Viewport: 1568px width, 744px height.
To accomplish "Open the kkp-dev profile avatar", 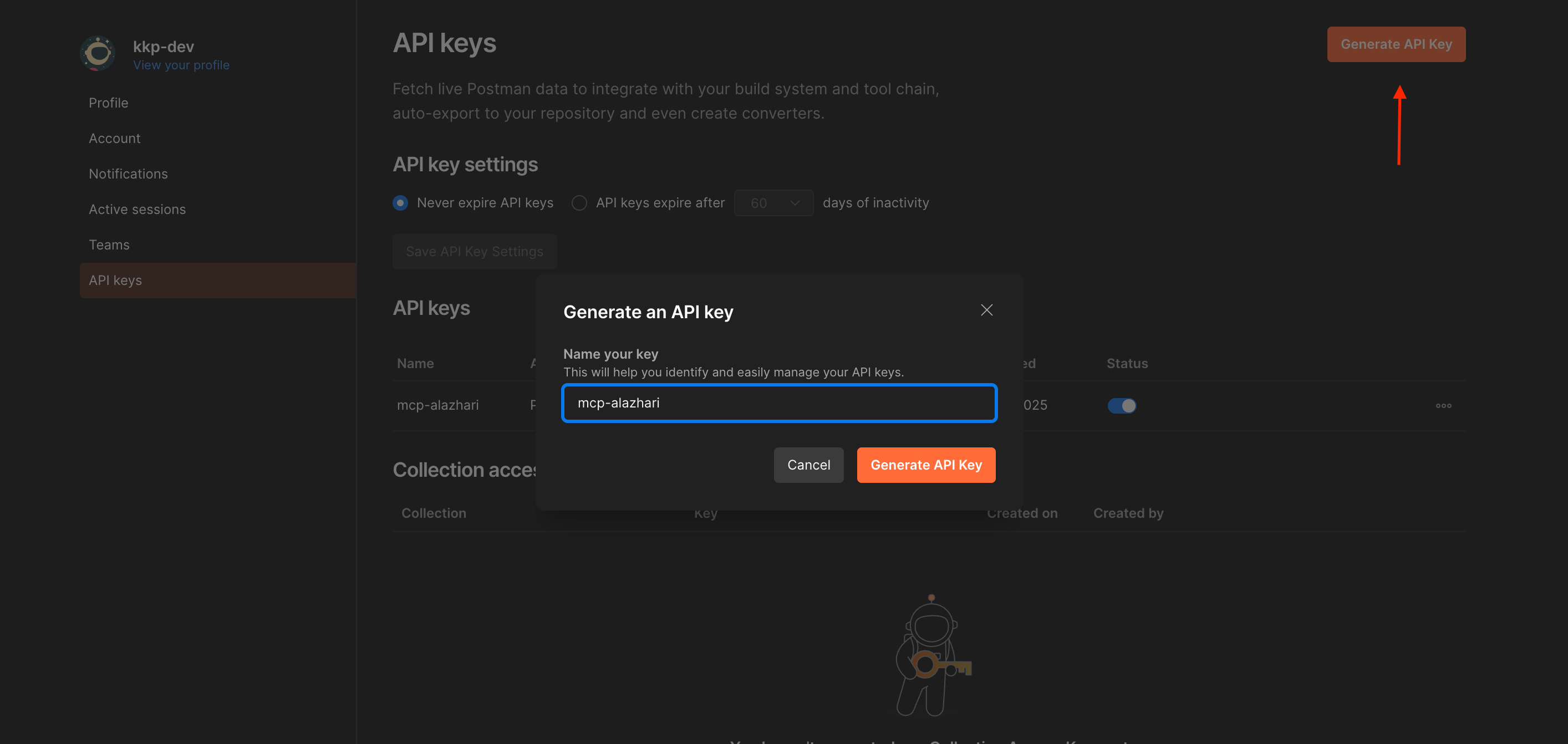I will tap(98, 54).
